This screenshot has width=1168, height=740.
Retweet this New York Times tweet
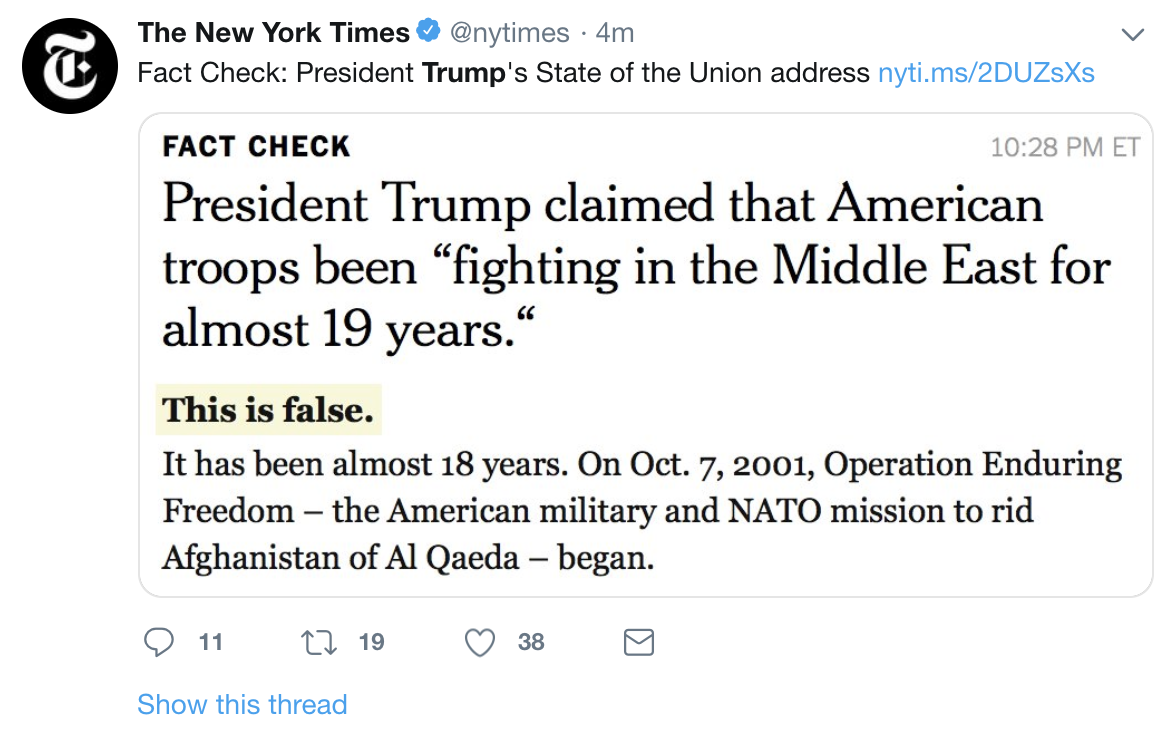pos(319,642)
